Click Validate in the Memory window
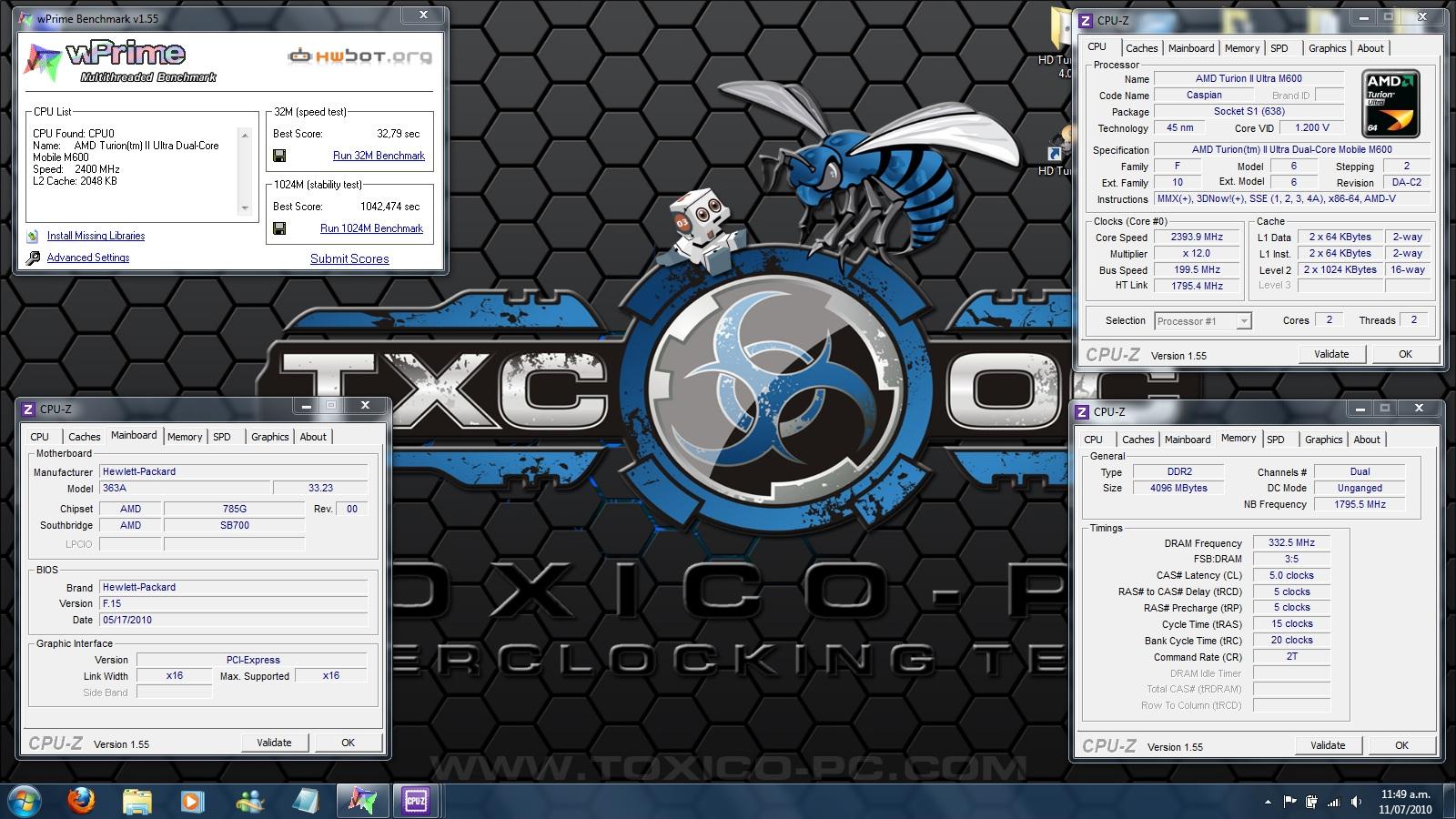 pyautogui.click(x=1328, y=745)
